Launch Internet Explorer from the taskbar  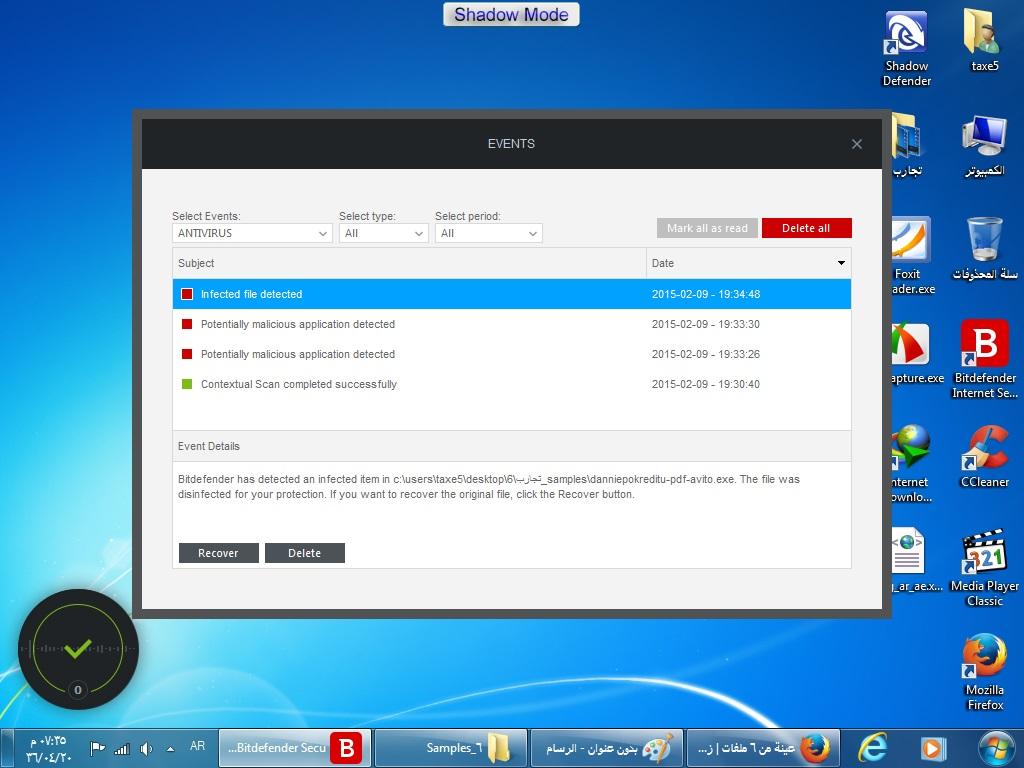[x=872, y=748]
